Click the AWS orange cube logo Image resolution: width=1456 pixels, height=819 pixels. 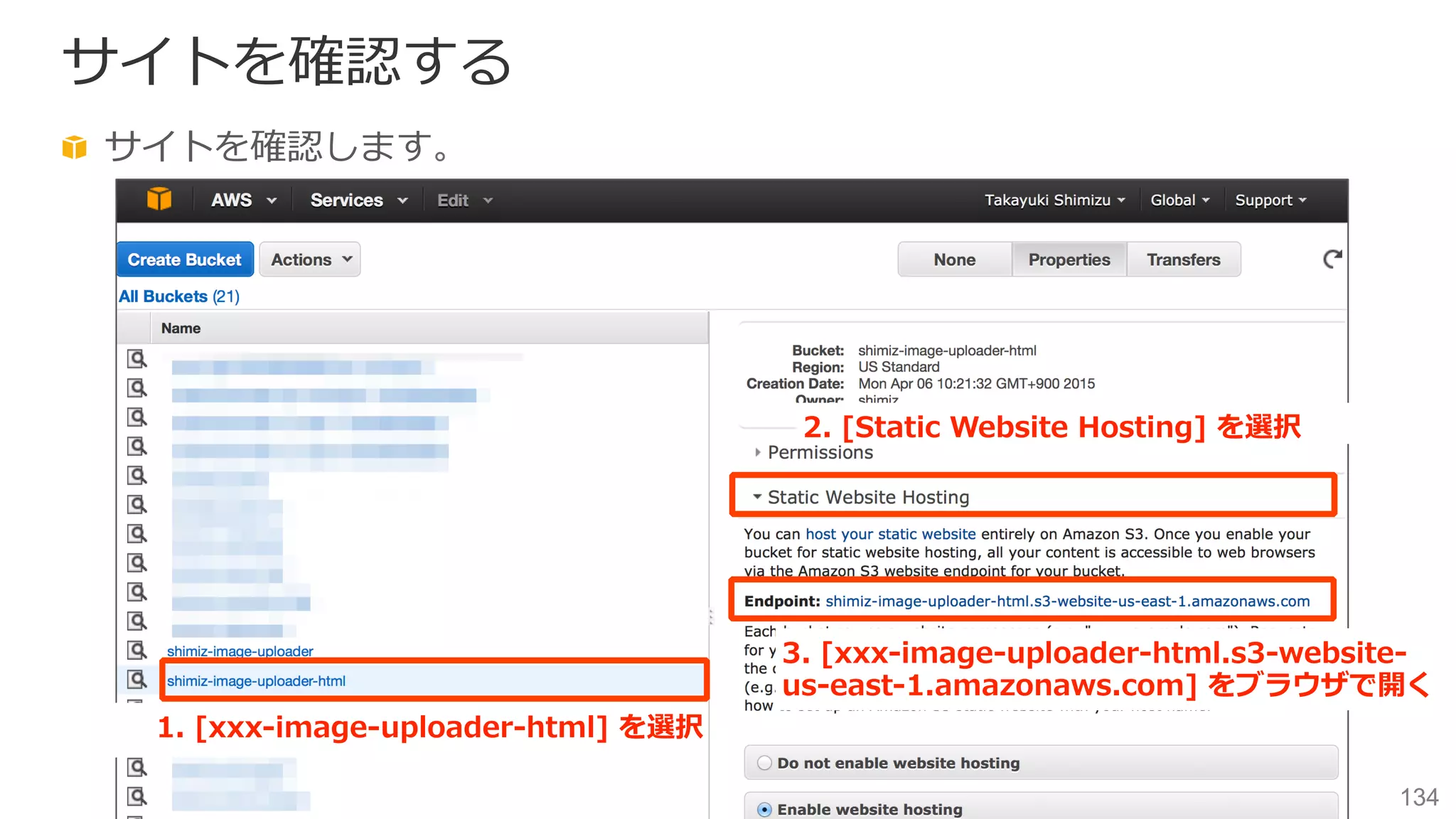click(x=159, y=199)
